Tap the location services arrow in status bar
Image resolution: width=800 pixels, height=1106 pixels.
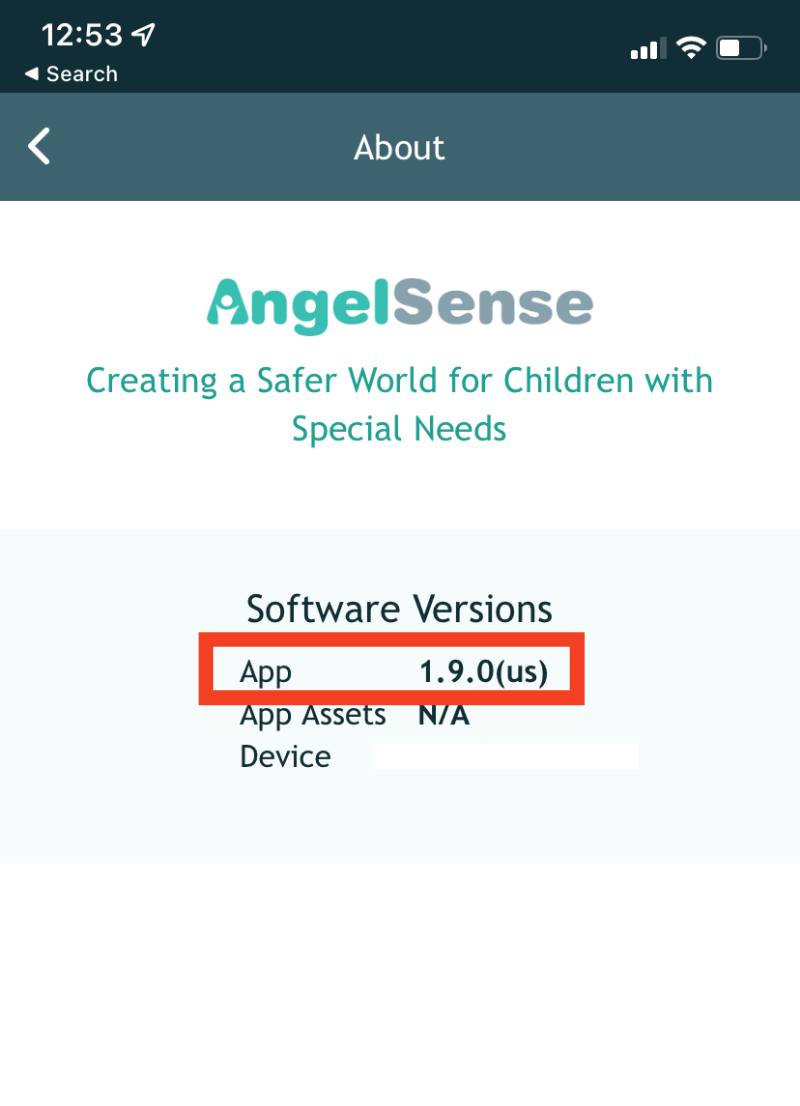(x=143, y=34)
